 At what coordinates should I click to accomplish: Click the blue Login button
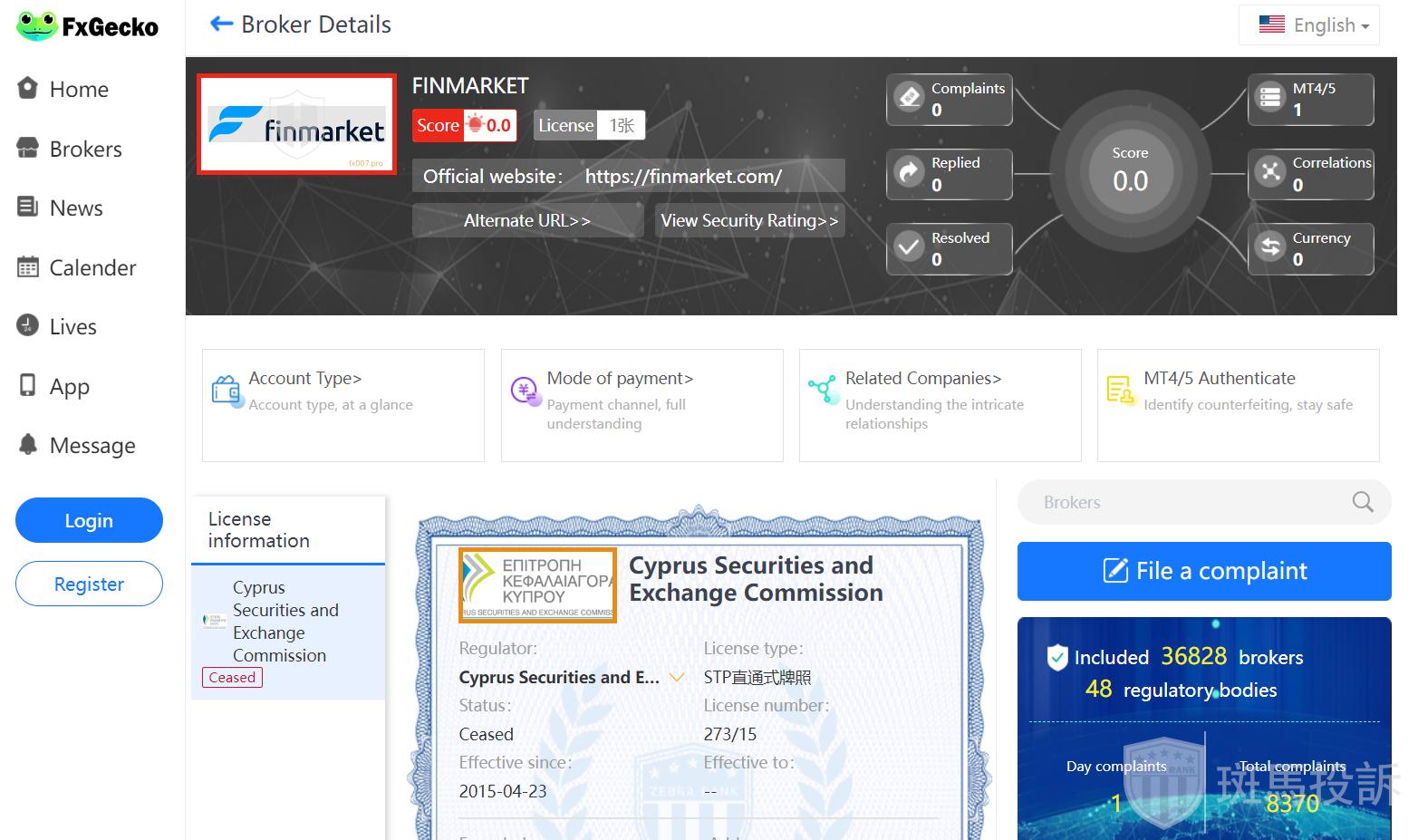pos(89,520)
